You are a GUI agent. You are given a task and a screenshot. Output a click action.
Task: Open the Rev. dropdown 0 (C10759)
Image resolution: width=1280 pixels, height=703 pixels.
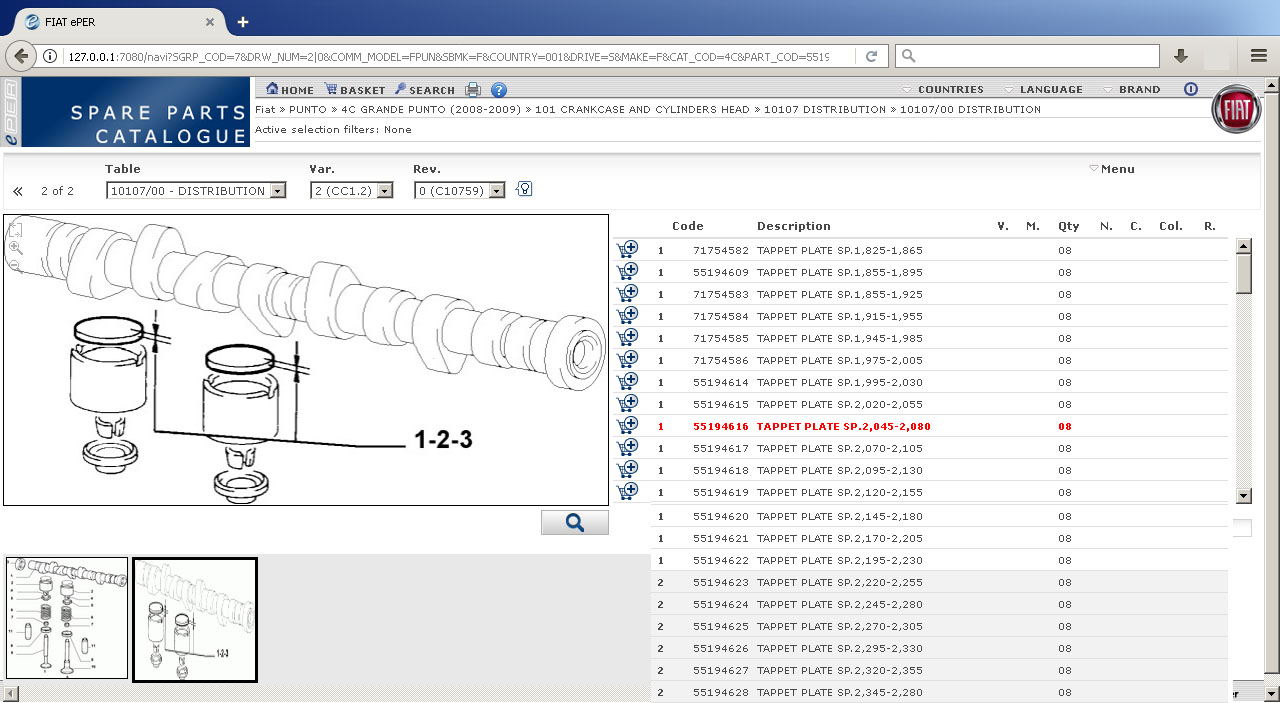460,191
